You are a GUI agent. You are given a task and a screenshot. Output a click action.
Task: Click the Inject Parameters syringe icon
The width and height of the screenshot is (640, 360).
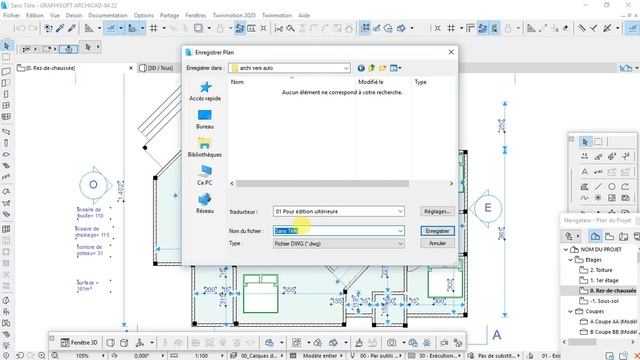[x=71, y=28]
